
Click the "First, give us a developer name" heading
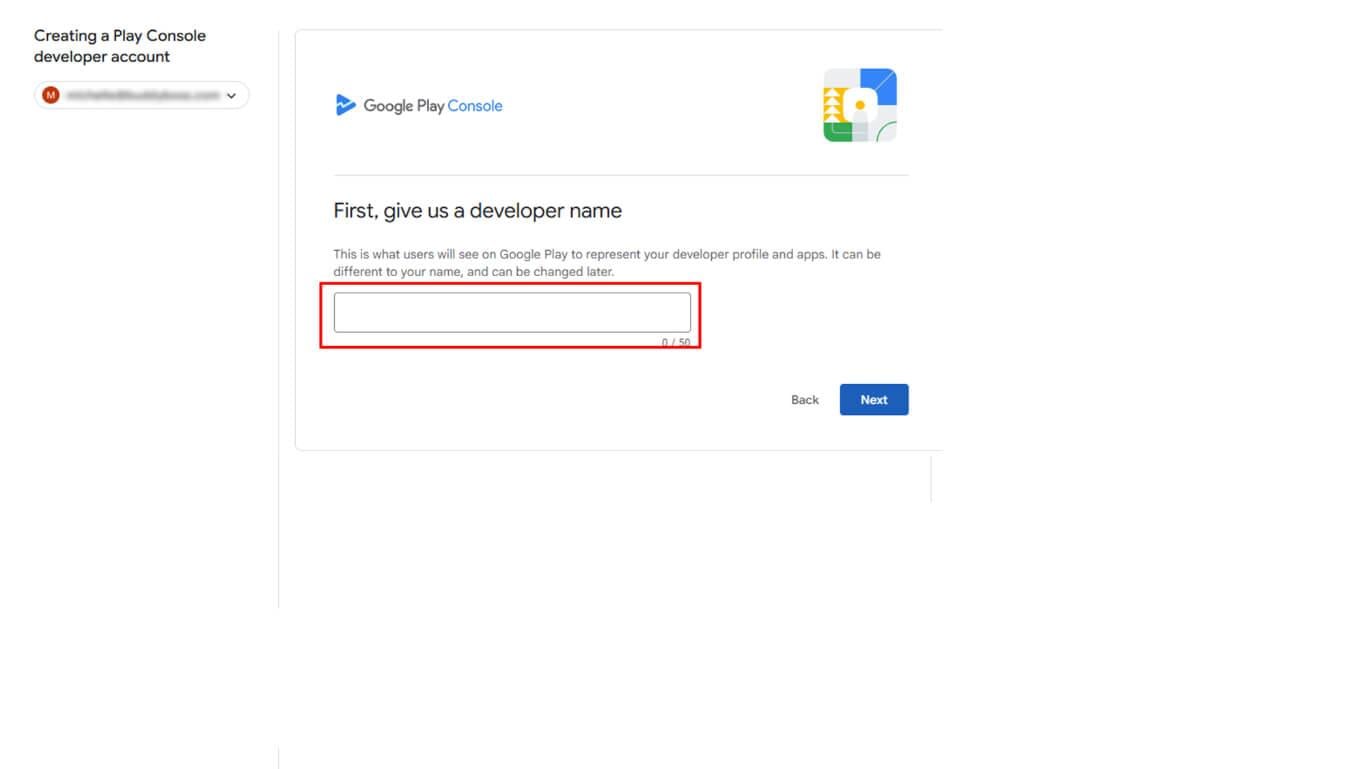point(477,211)
